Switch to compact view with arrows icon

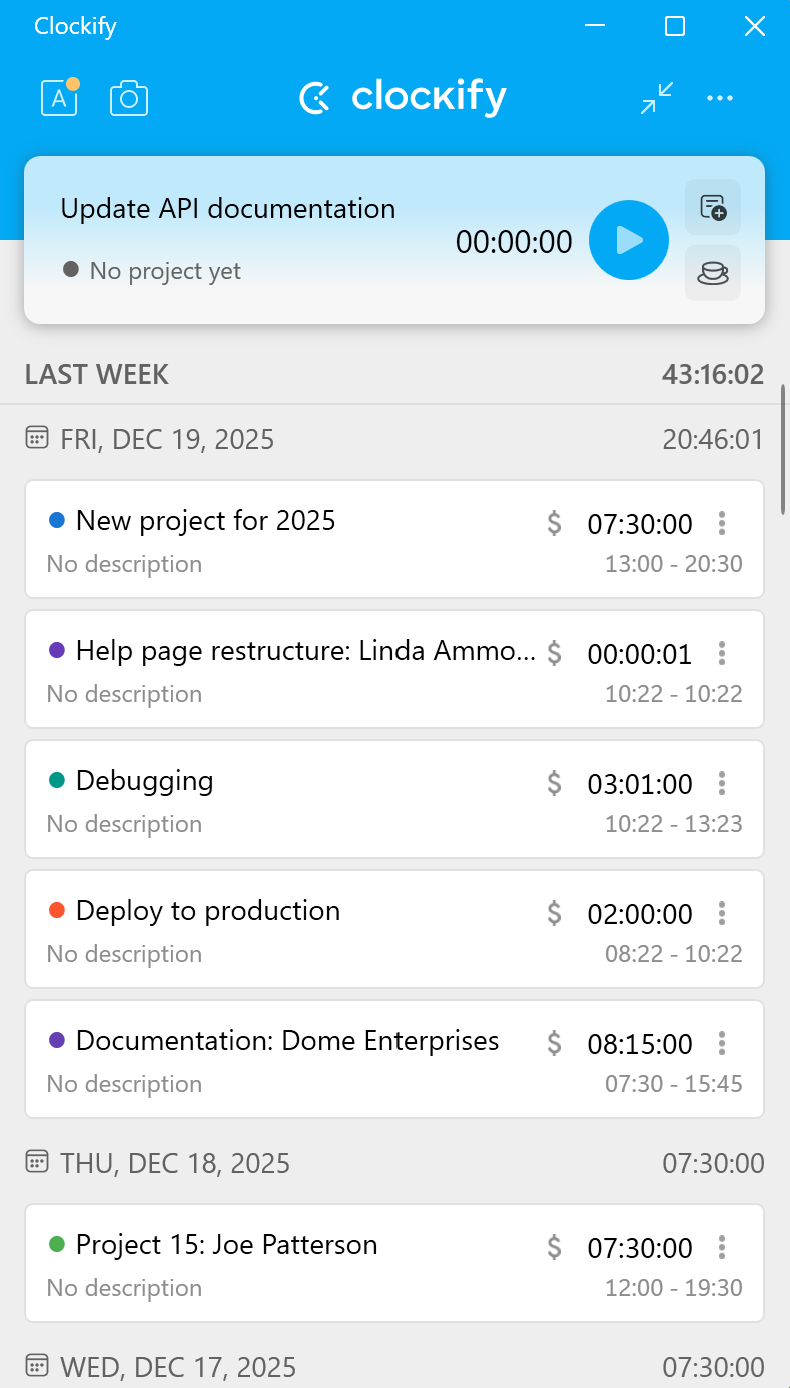point(657,97)
